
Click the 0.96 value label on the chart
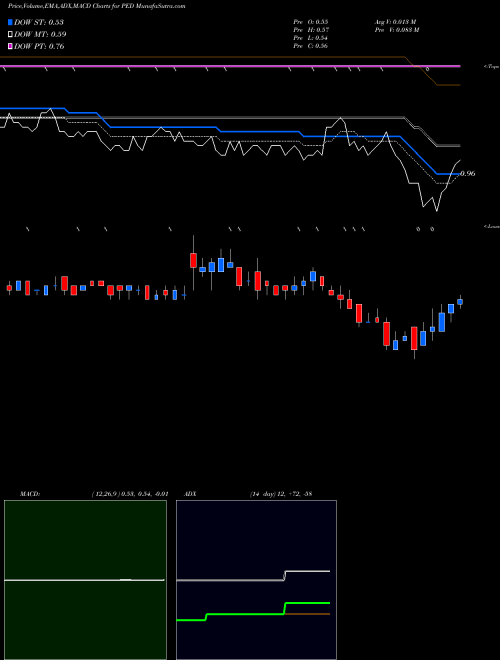[468, 173]
